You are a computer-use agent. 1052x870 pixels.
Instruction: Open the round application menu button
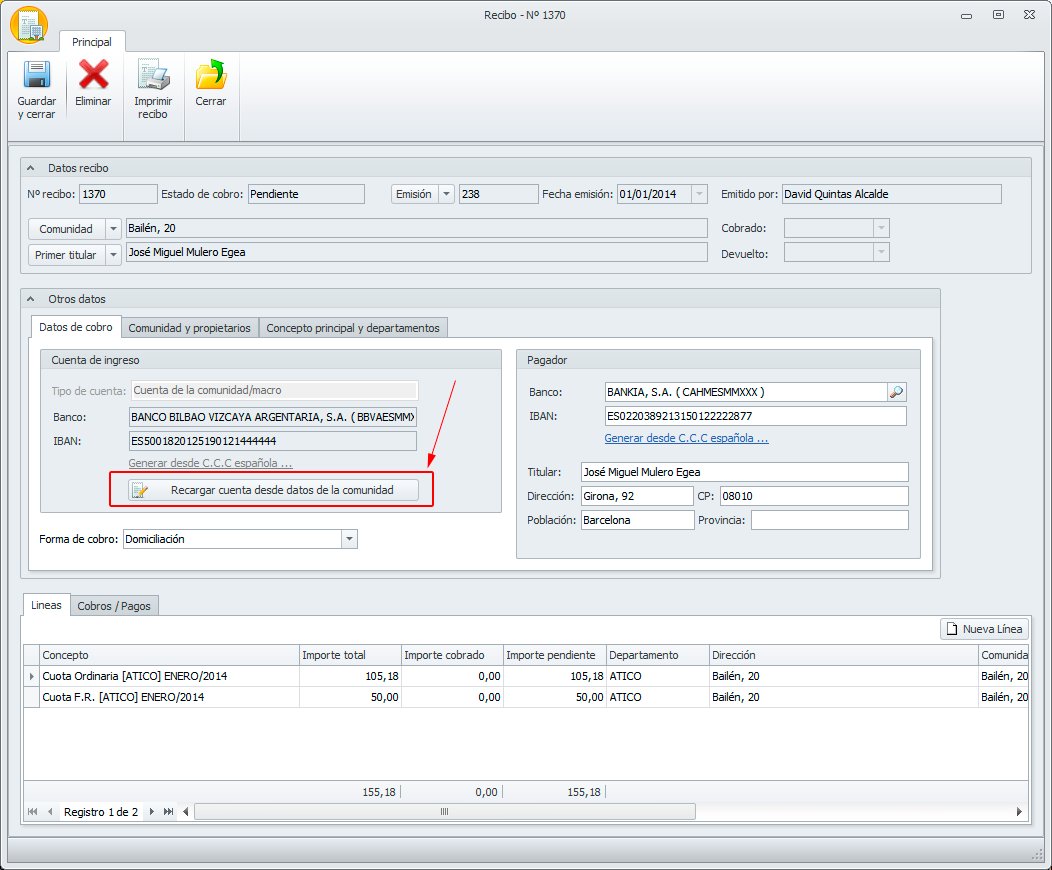click(x=29, y=25)
